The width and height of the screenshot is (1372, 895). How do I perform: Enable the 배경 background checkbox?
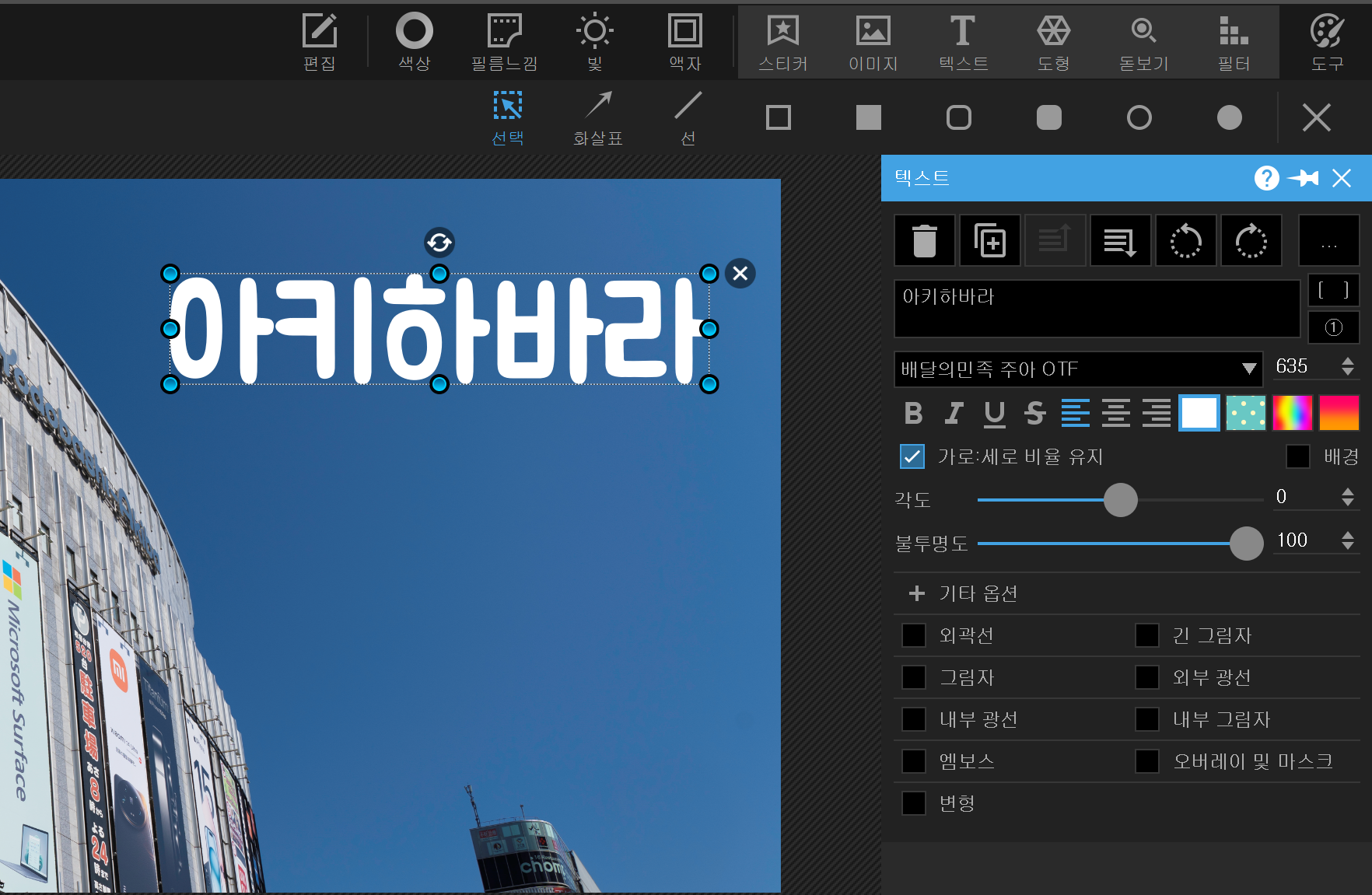tap(1298, 456)
